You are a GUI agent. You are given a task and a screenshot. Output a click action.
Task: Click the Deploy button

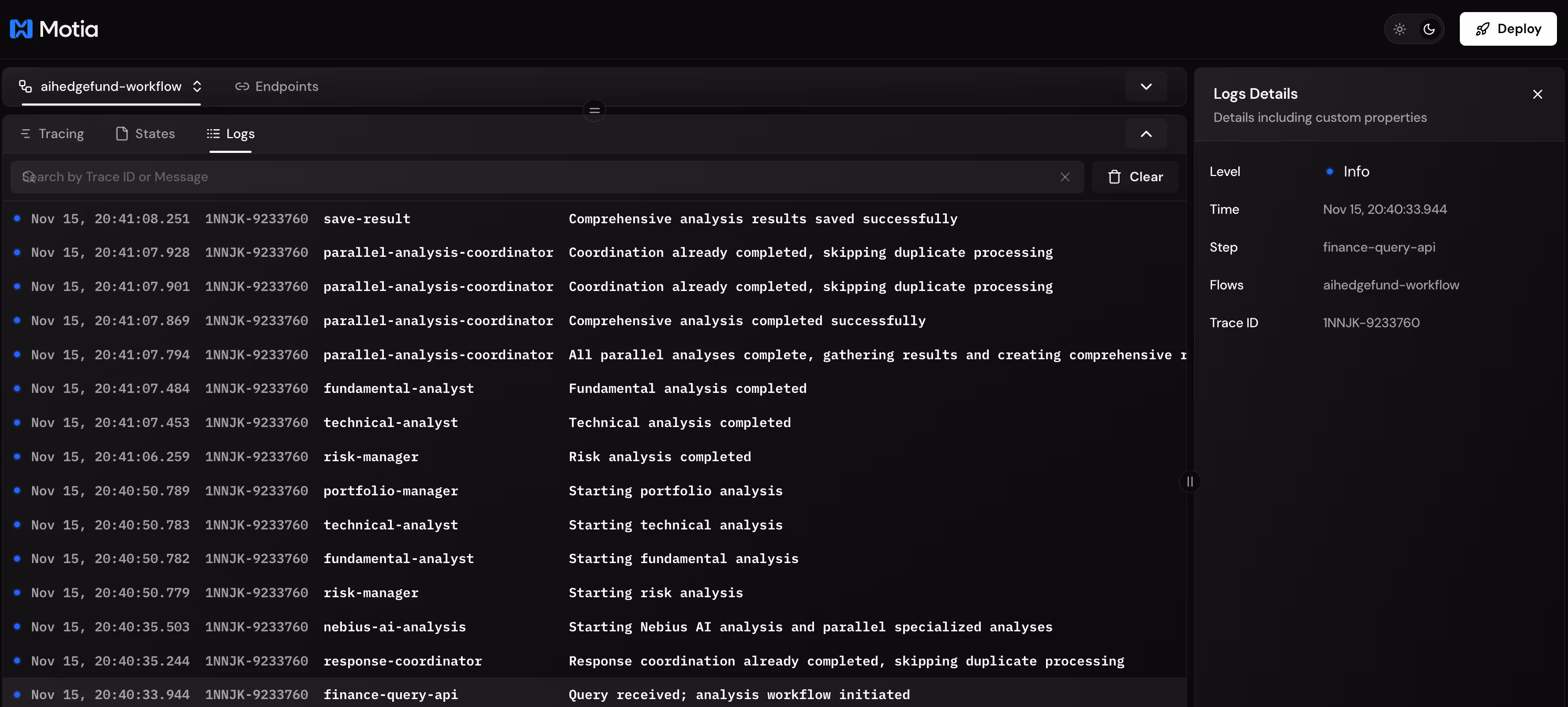(1507, 28)
